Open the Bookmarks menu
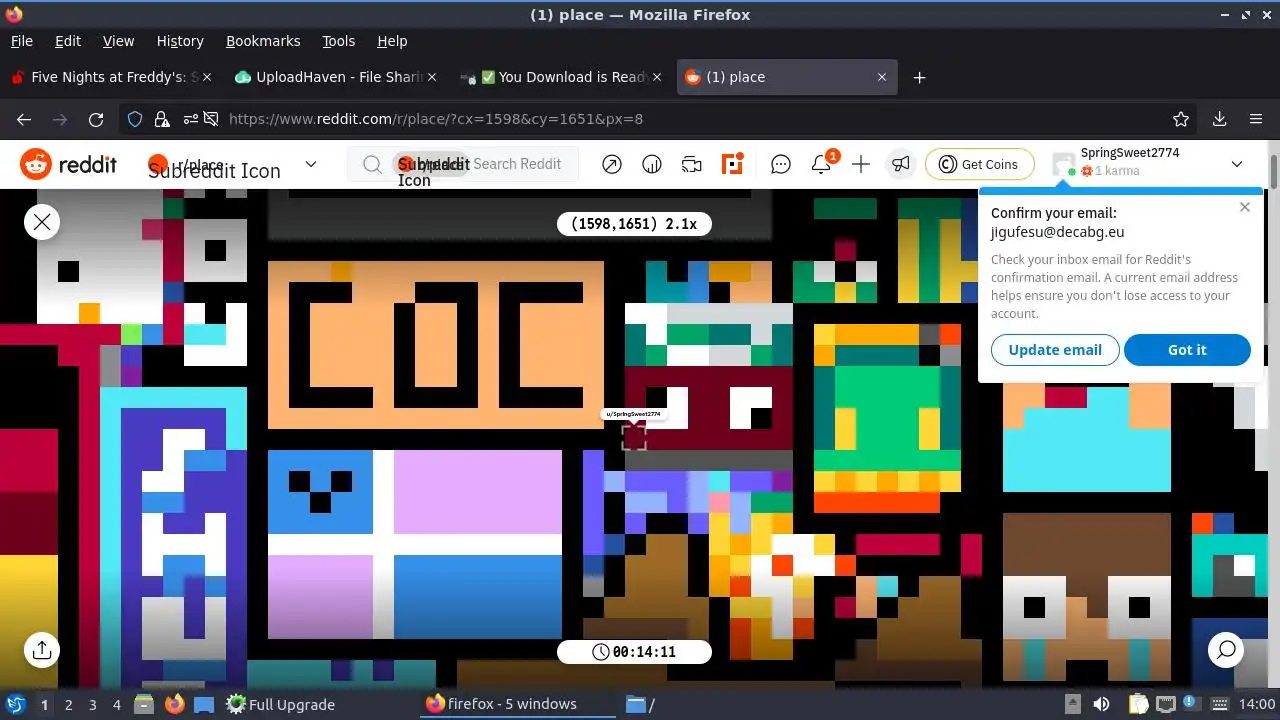Image resolution: width=1280 pixels, height=720 pixels. tap(263, 41)
